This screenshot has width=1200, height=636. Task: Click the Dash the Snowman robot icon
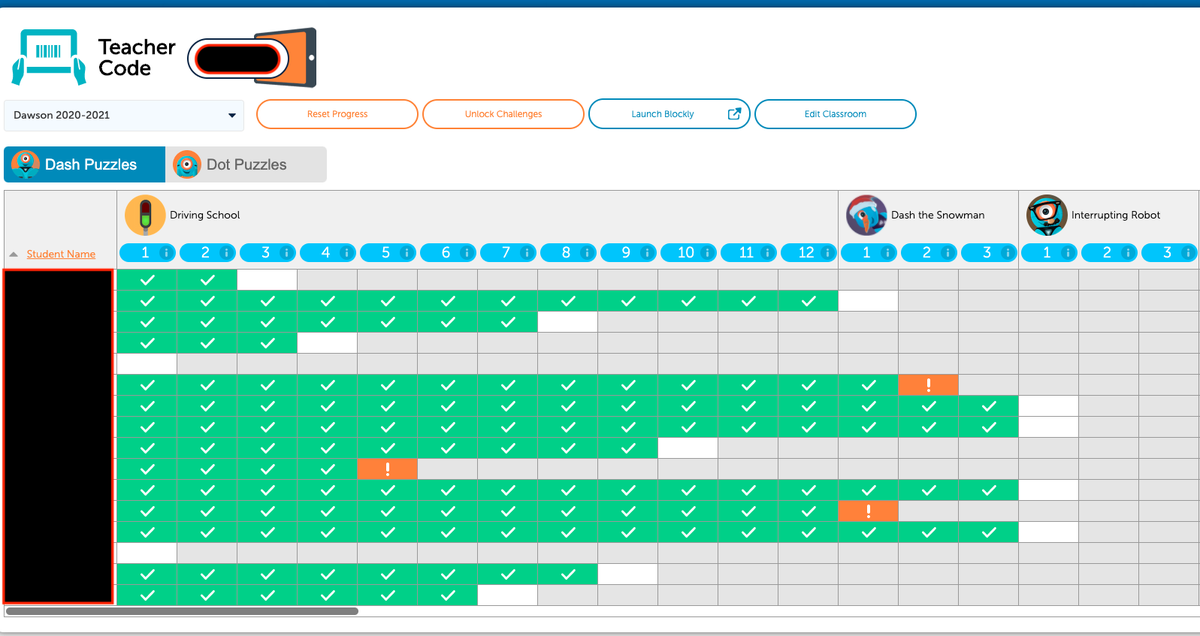point(866,215)
